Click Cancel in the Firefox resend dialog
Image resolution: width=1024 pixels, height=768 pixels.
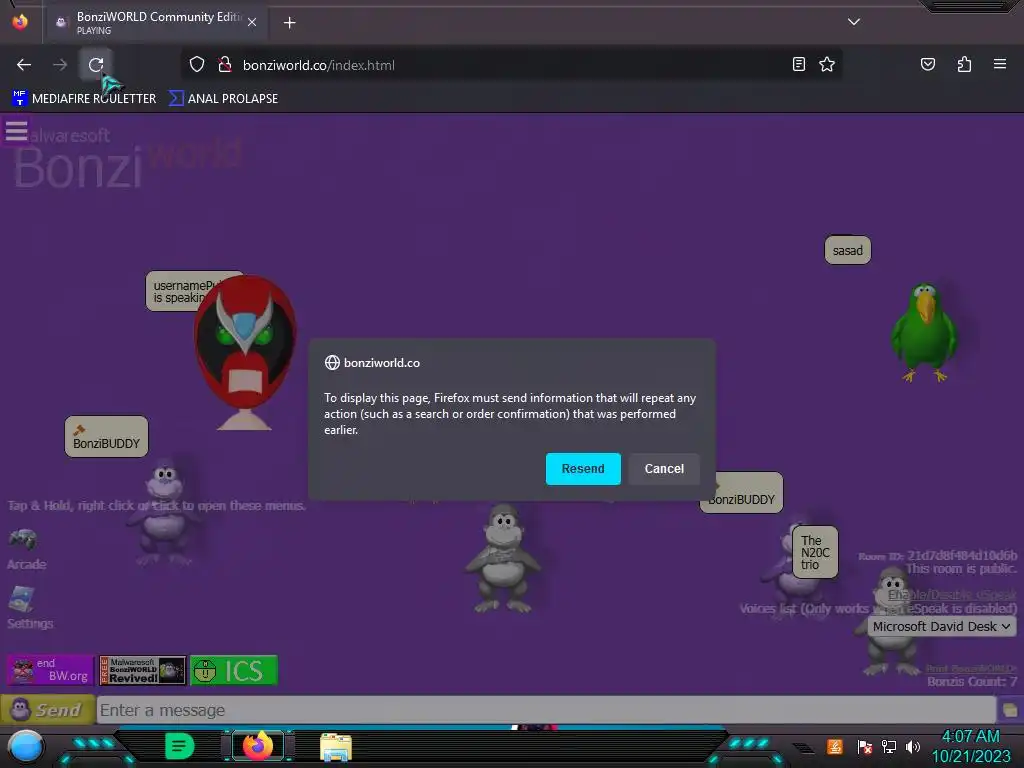click(x=664, y=468)
